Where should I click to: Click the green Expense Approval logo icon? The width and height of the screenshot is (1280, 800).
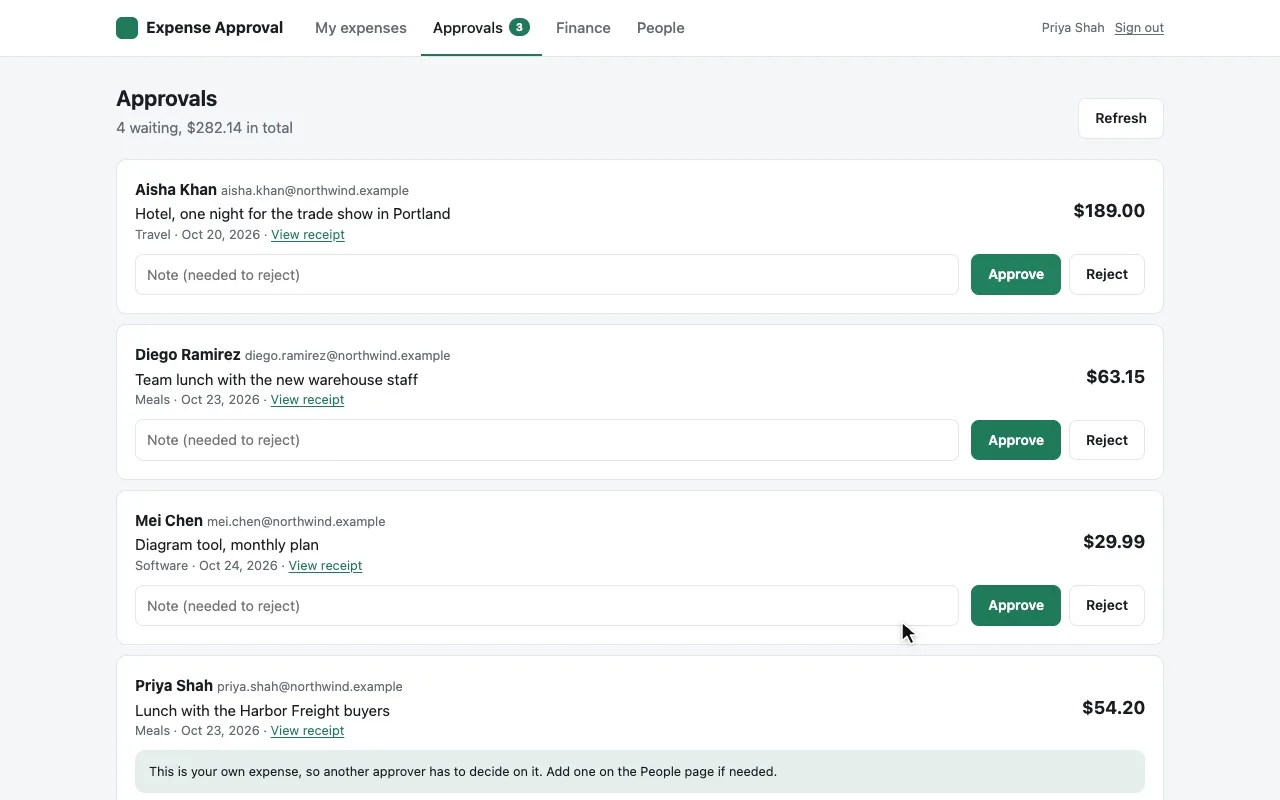[127, 28]
